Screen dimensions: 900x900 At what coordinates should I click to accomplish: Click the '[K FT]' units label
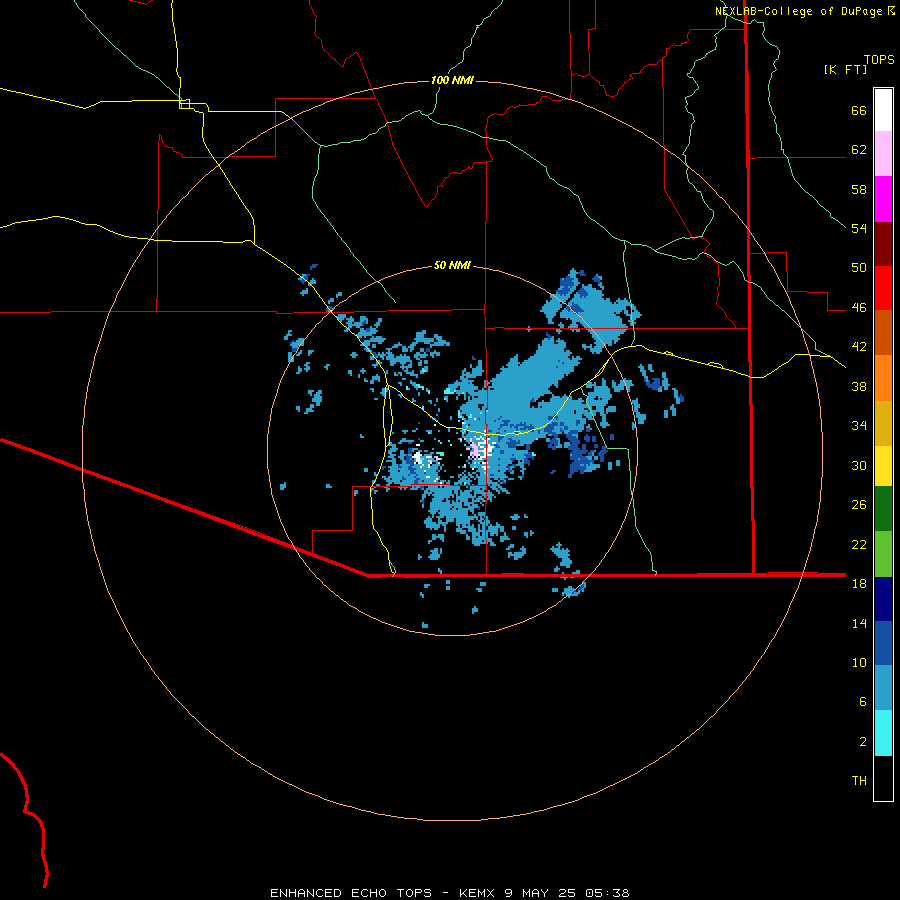[x=845, y=69]
